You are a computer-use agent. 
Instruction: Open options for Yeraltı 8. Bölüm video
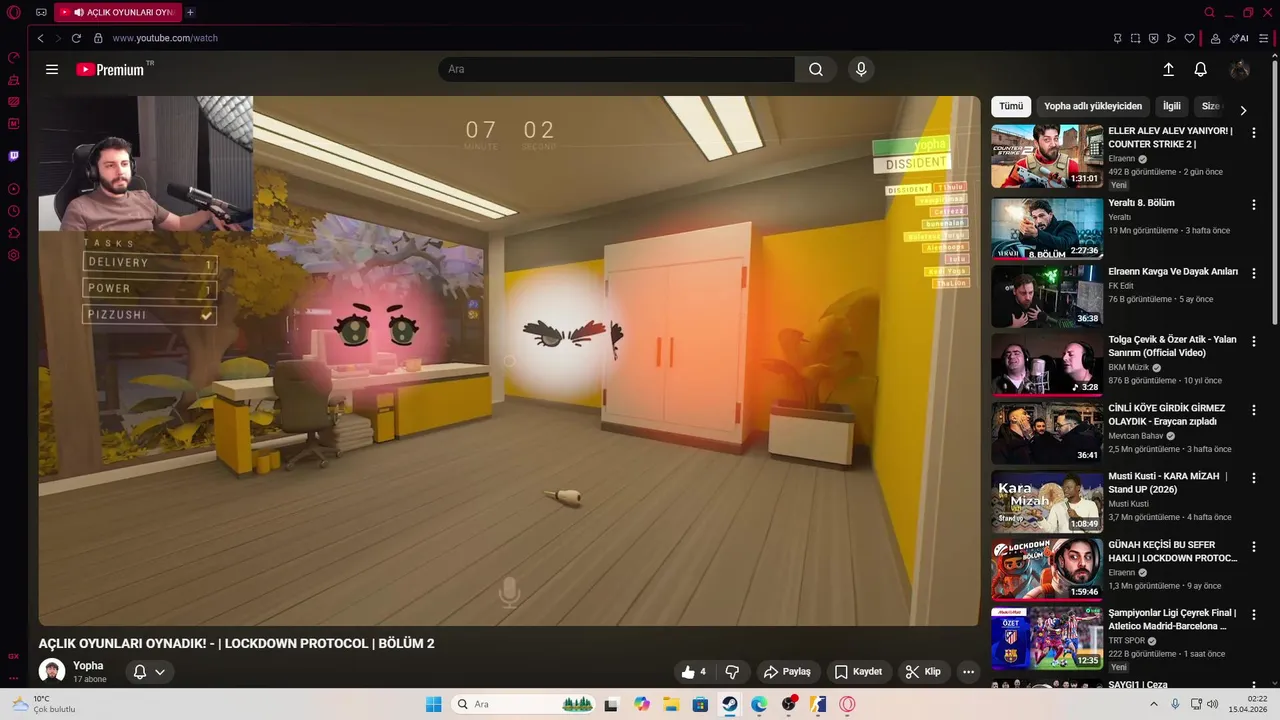point(1253,204)
